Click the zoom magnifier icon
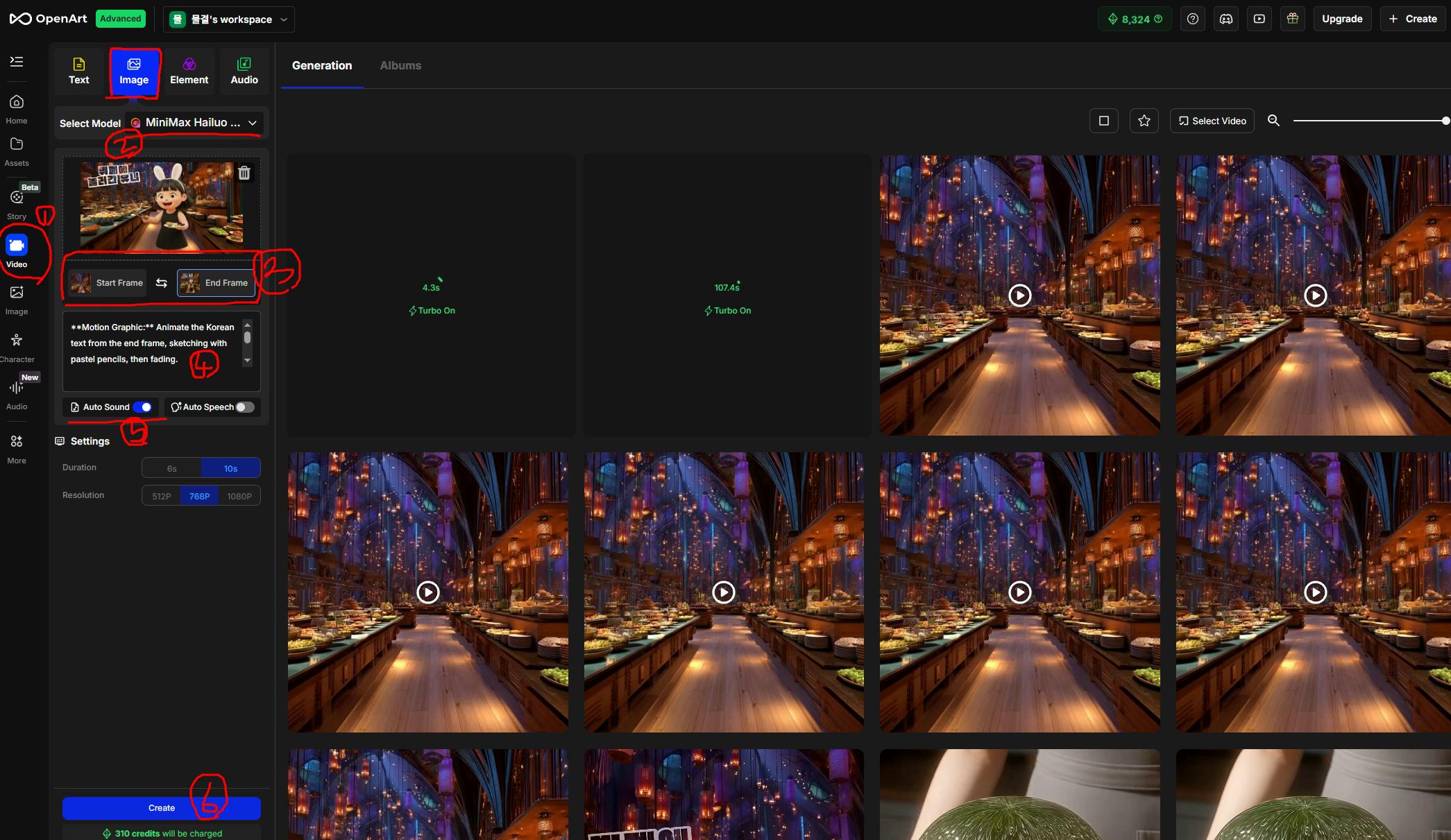The image size is (1451, 840). tap(1273, 121)
